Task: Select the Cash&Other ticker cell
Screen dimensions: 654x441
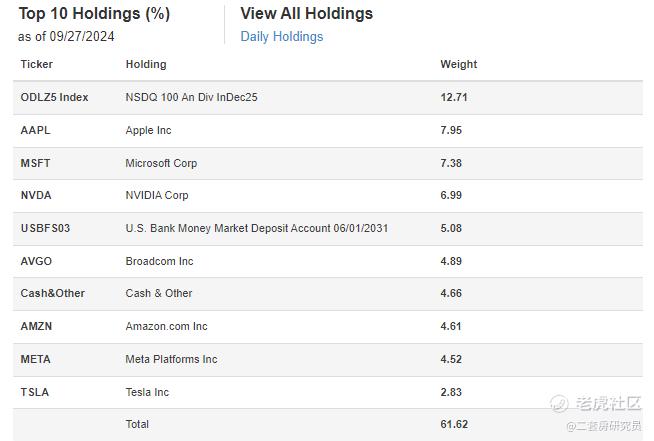Action: click(52, 293)
